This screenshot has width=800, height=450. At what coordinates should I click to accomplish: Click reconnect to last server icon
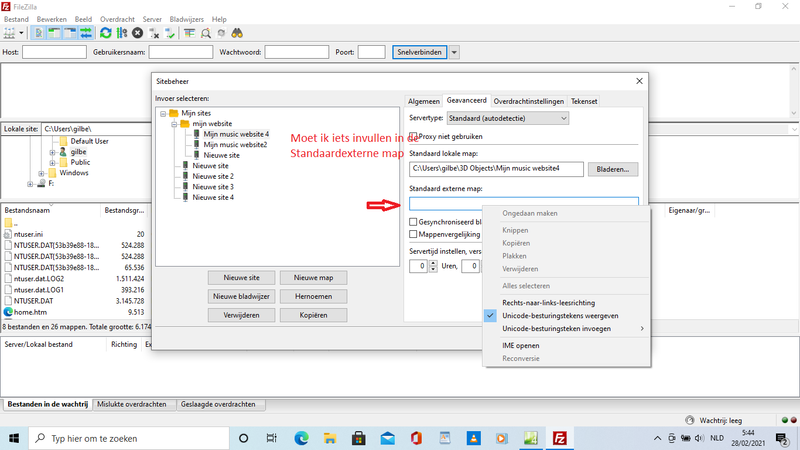pos(169,33)
